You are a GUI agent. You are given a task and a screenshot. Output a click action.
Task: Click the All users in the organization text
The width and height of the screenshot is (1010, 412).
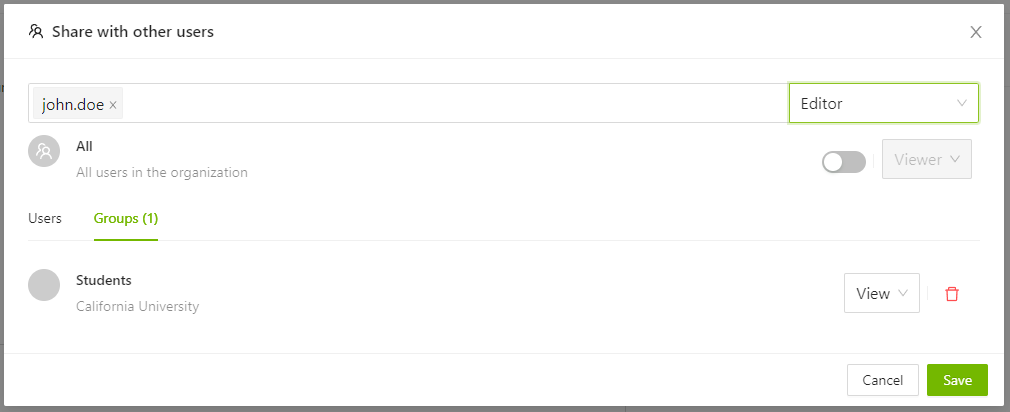(x=161, y=172)
